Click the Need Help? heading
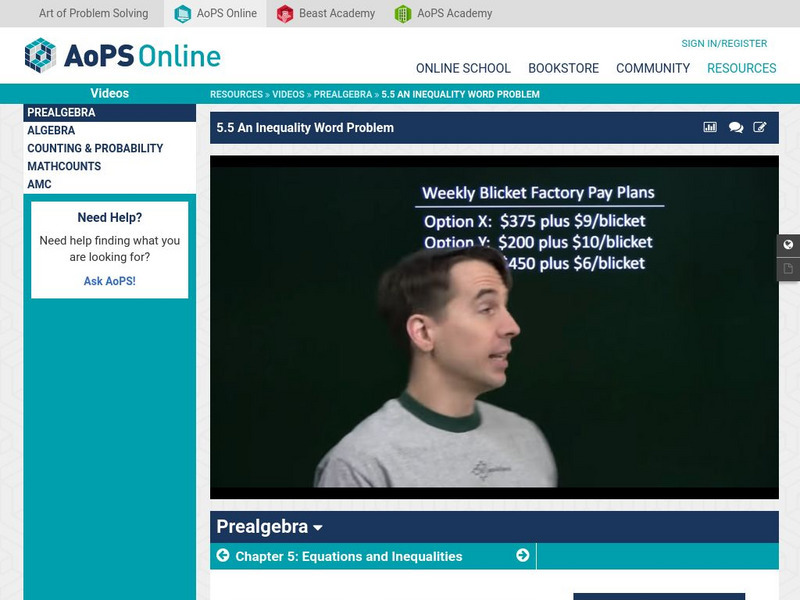Image resolution: width=800 pixels, height=600 pixels. click(110, 217)
